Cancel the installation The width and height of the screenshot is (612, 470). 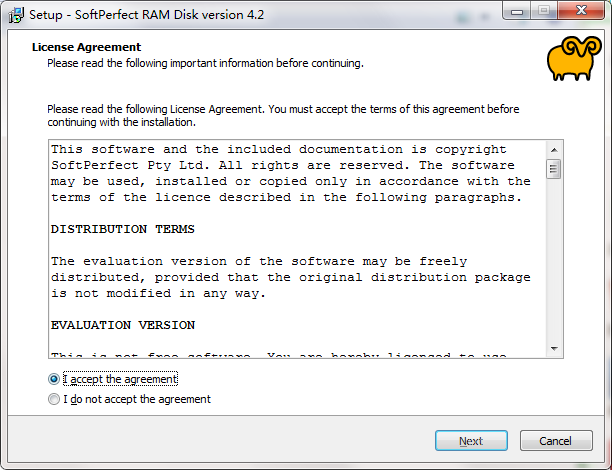tap(556, 441)
